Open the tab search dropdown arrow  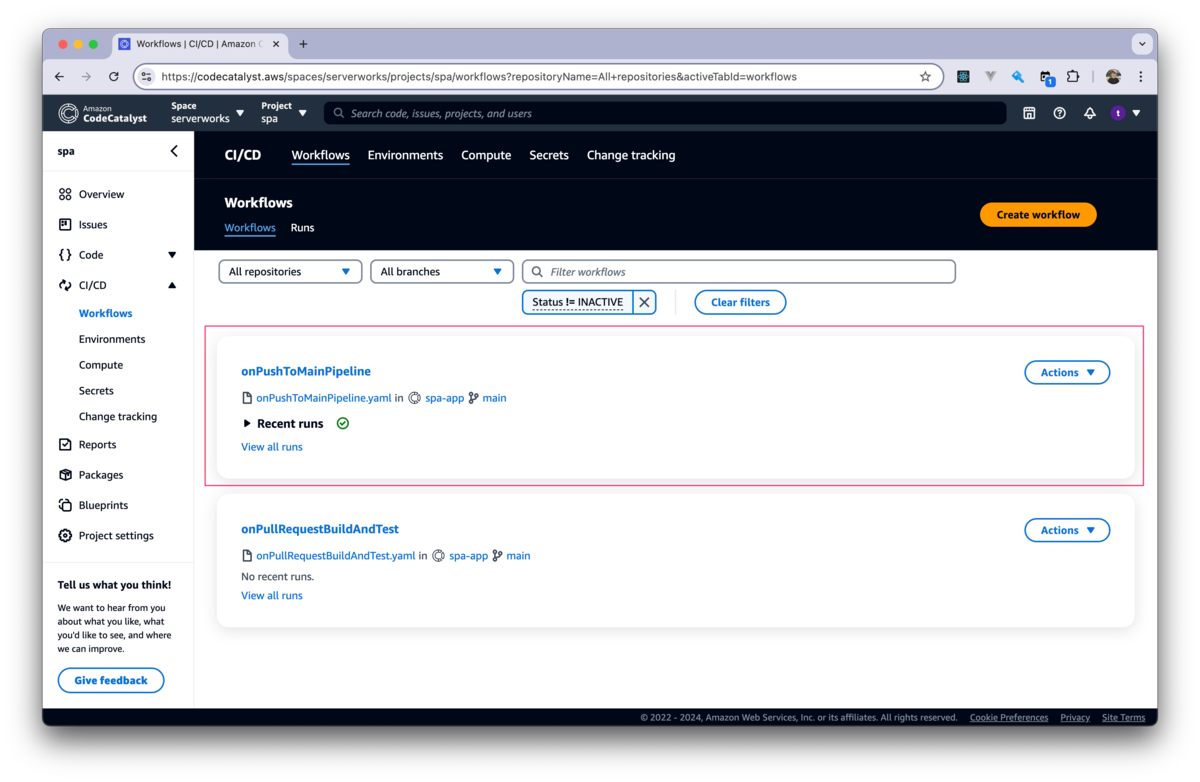[1142, 44]
